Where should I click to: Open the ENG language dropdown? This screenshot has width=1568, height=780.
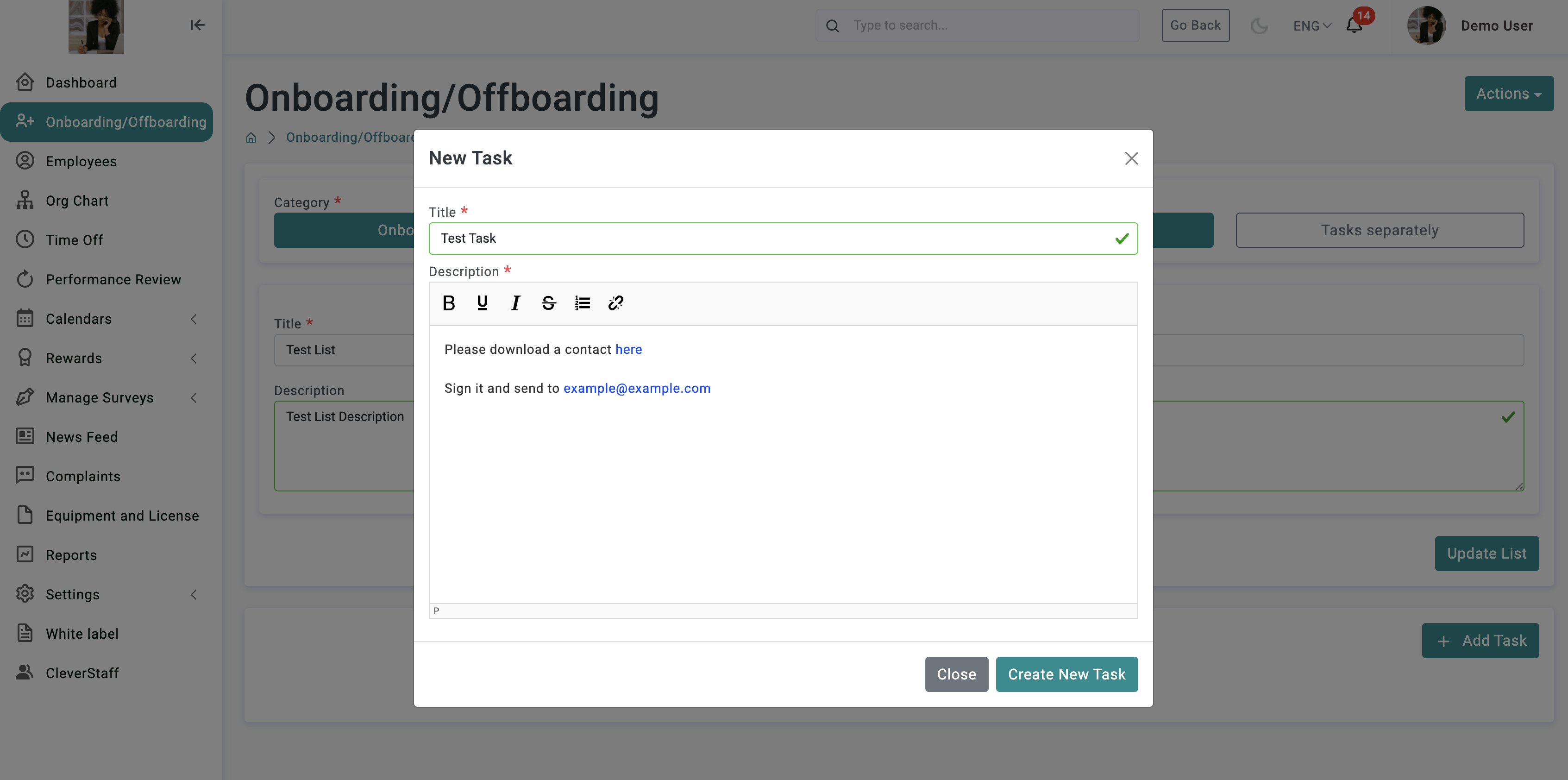coord(1312,26)
